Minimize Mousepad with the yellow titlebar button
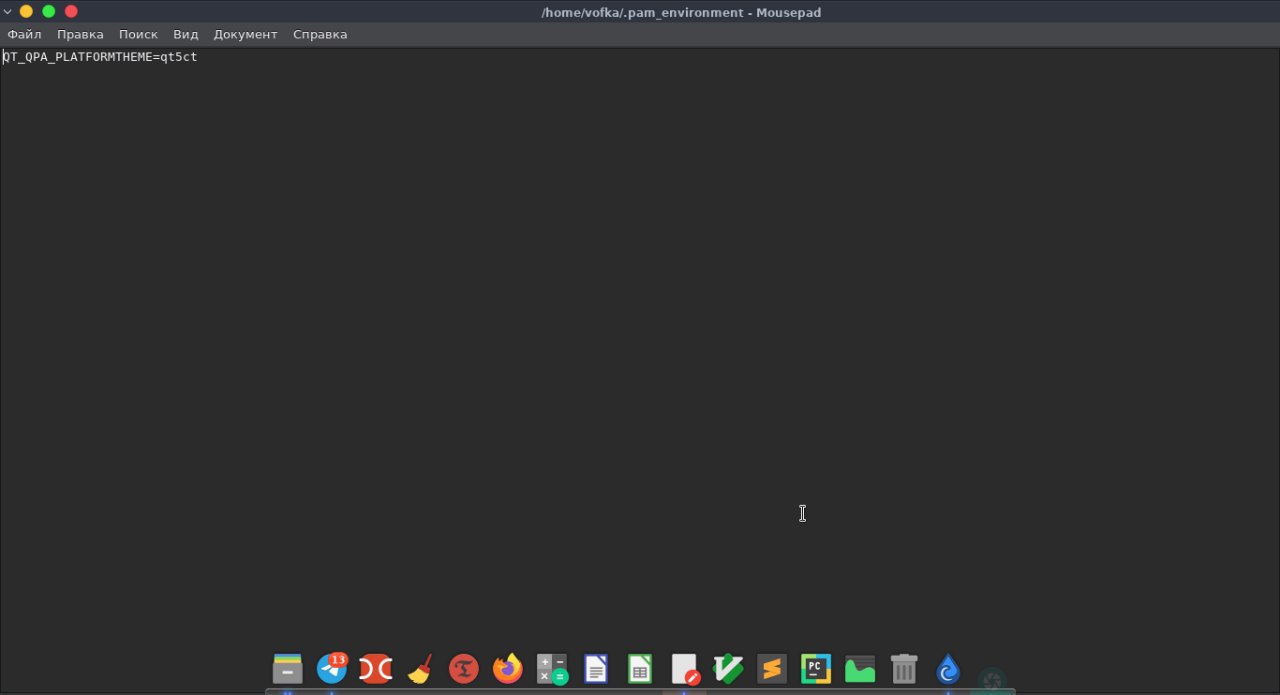1280x695 pixels. pos(26,11)
